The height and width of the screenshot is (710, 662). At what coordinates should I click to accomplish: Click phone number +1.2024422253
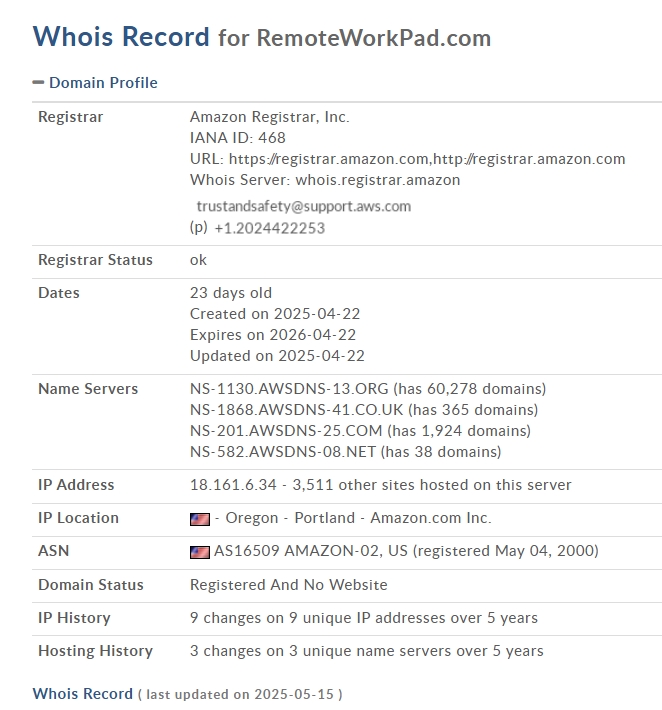point(269,228)
